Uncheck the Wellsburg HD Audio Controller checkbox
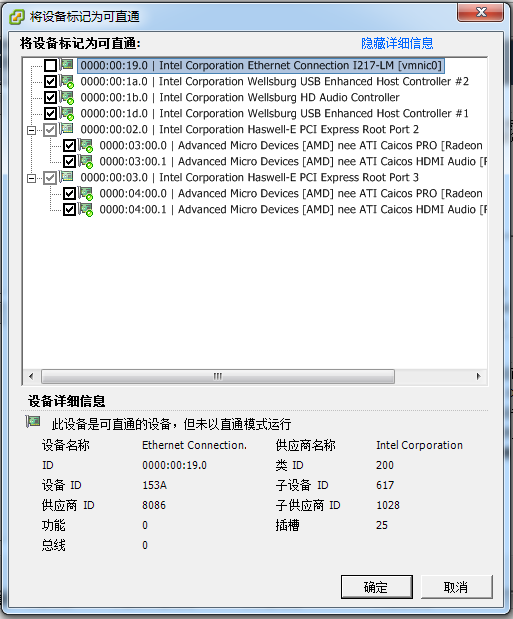Viewport: 513px width, 619px height. (50, 98)
